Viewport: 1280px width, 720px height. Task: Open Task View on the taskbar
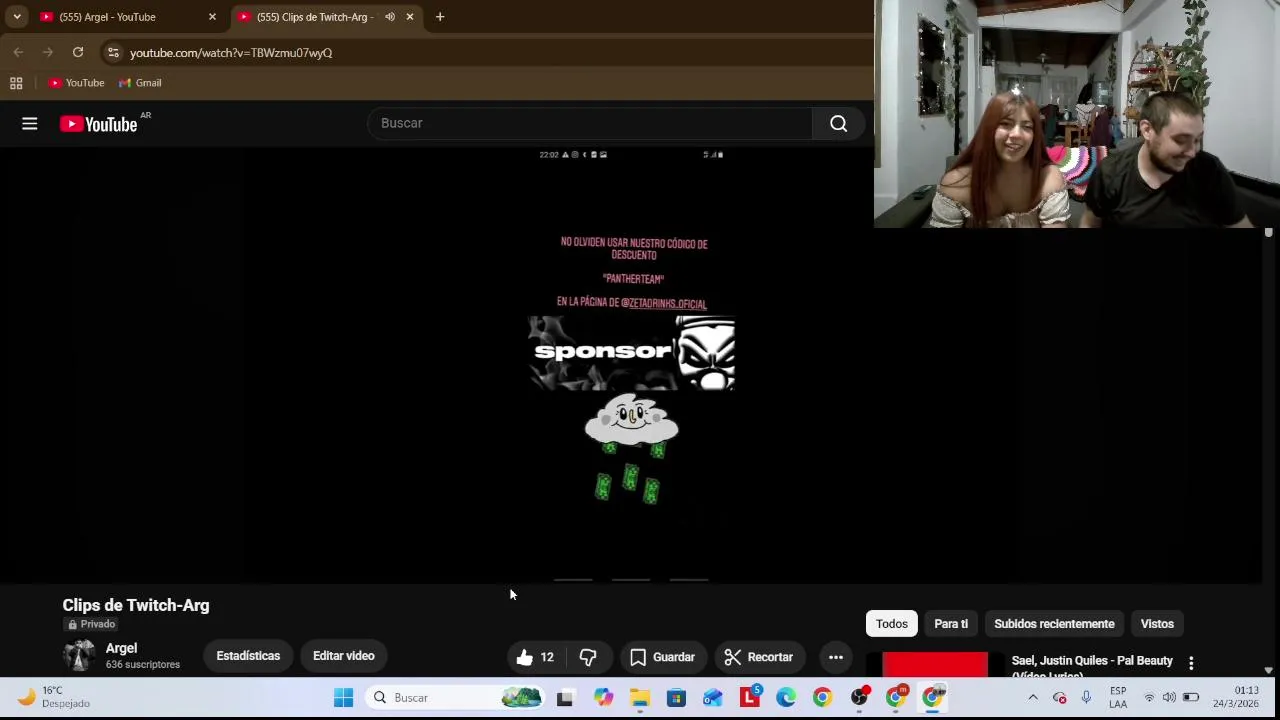(x=565, y=698)
